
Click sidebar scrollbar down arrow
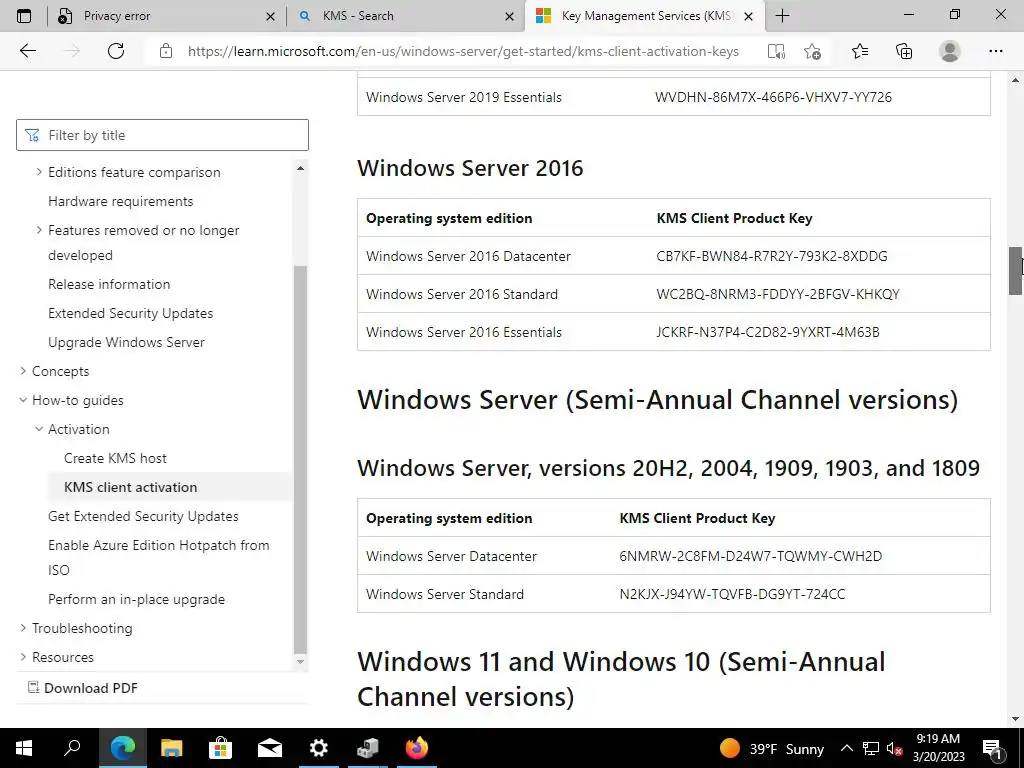tap(300, 661)
